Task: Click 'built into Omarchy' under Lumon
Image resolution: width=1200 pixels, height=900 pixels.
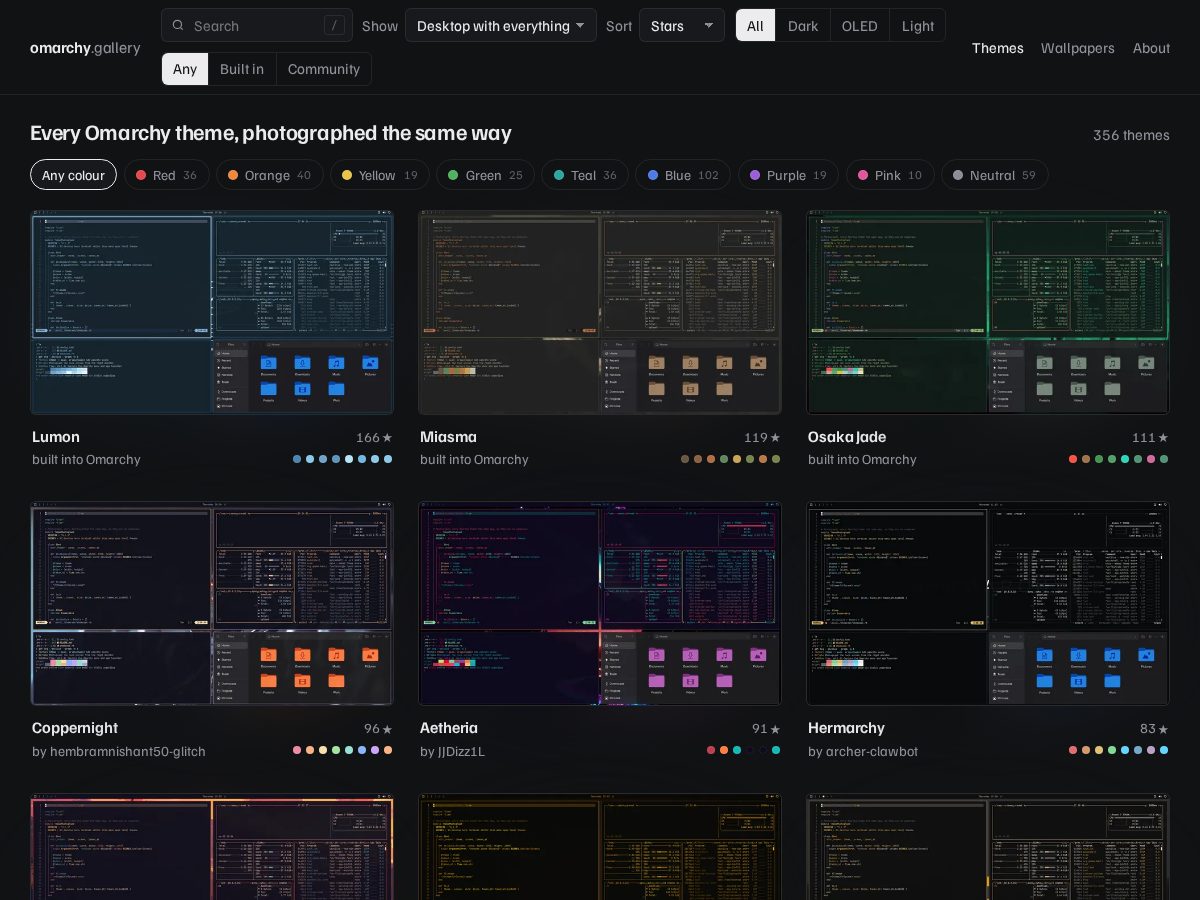Action: click(x=86, y=460)
